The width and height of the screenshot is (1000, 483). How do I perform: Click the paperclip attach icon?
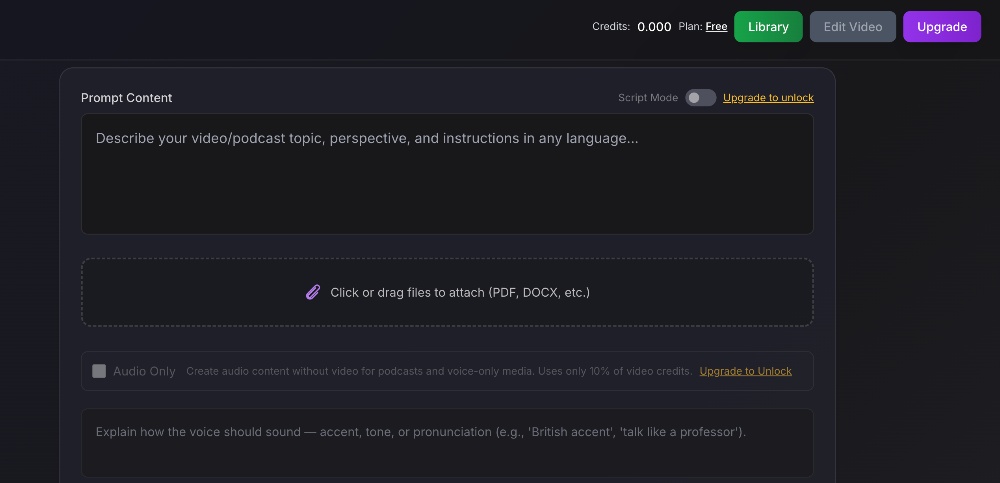313,292
